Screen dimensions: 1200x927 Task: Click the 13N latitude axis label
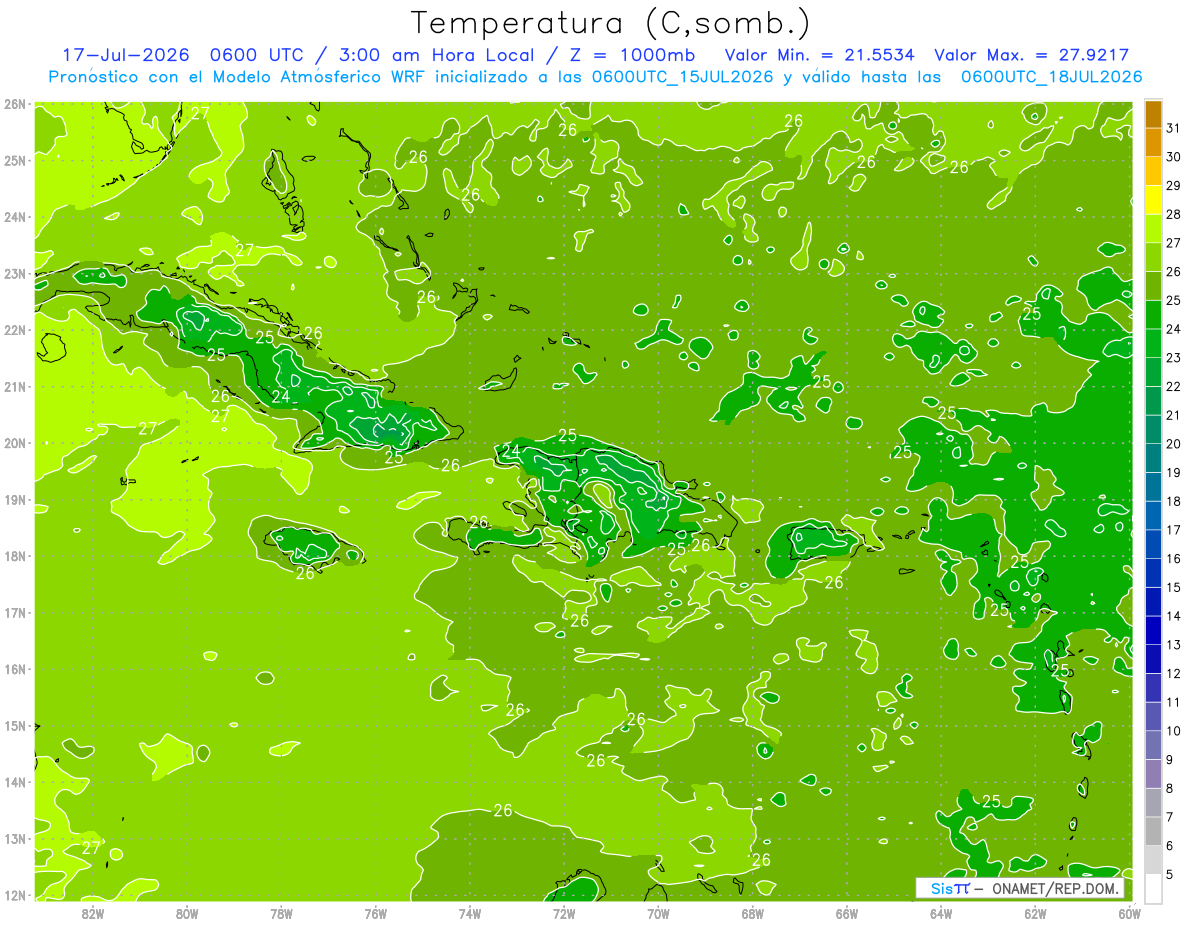[15, 838]
